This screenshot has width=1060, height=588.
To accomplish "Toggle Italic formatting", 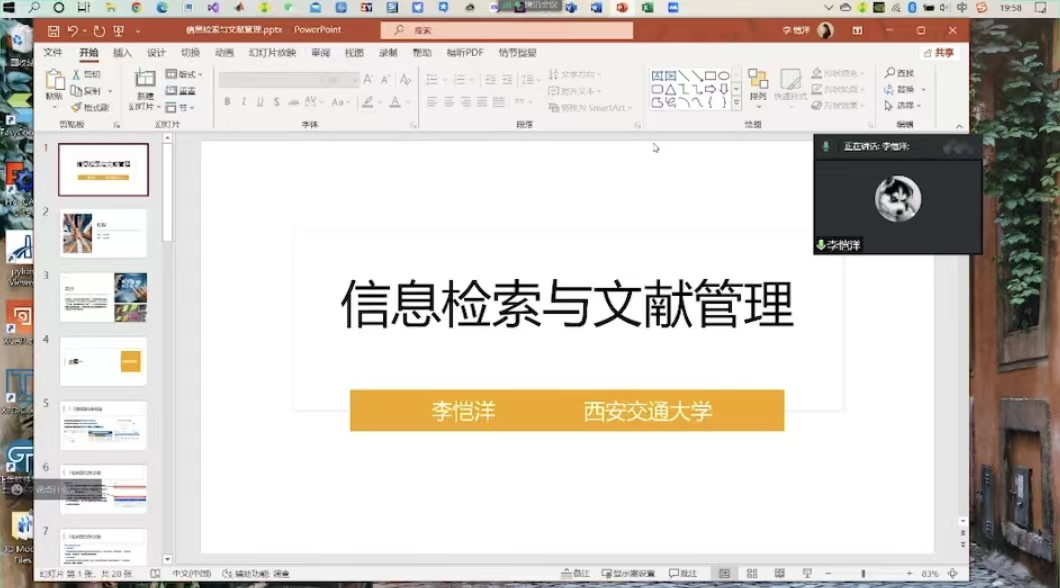I will [x=243, y=102].
